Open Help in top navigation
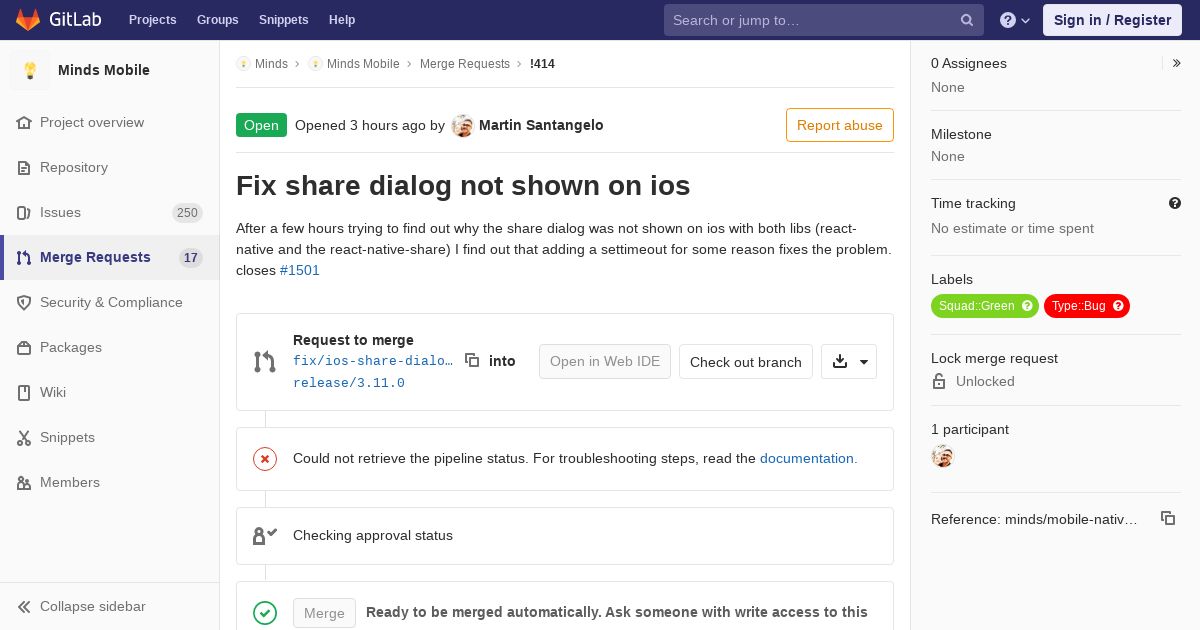This screenshot has height=630, width=1200. coord(342,20)
